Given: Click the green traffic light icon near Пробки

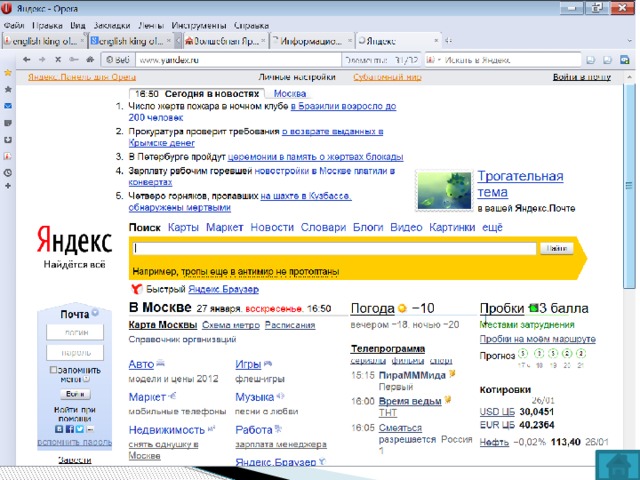Looking at the screenshot, I should click(533, 307).
